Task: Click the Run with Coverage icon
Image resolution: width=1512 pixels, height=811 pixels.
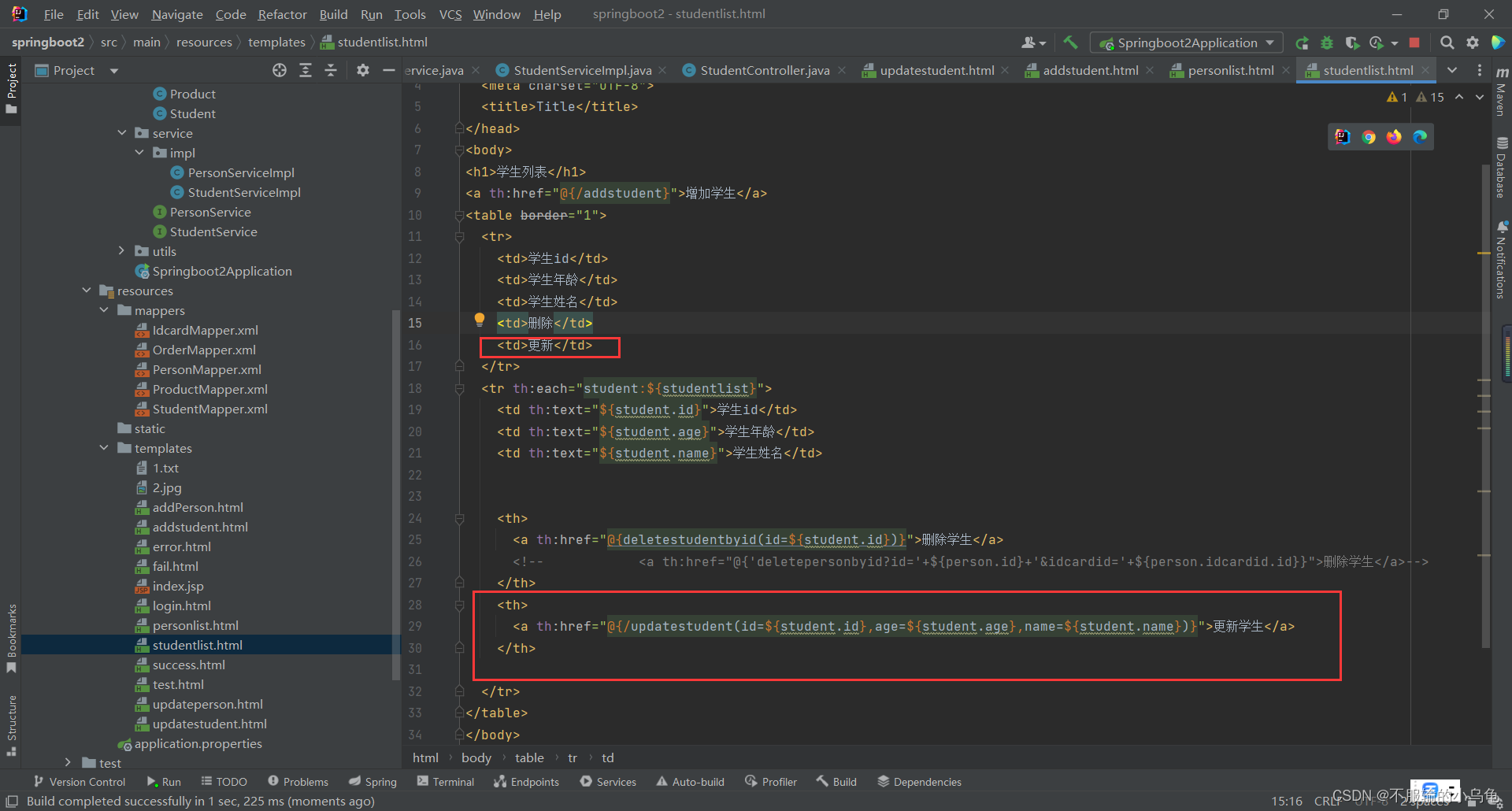Action: point(1352,43)
